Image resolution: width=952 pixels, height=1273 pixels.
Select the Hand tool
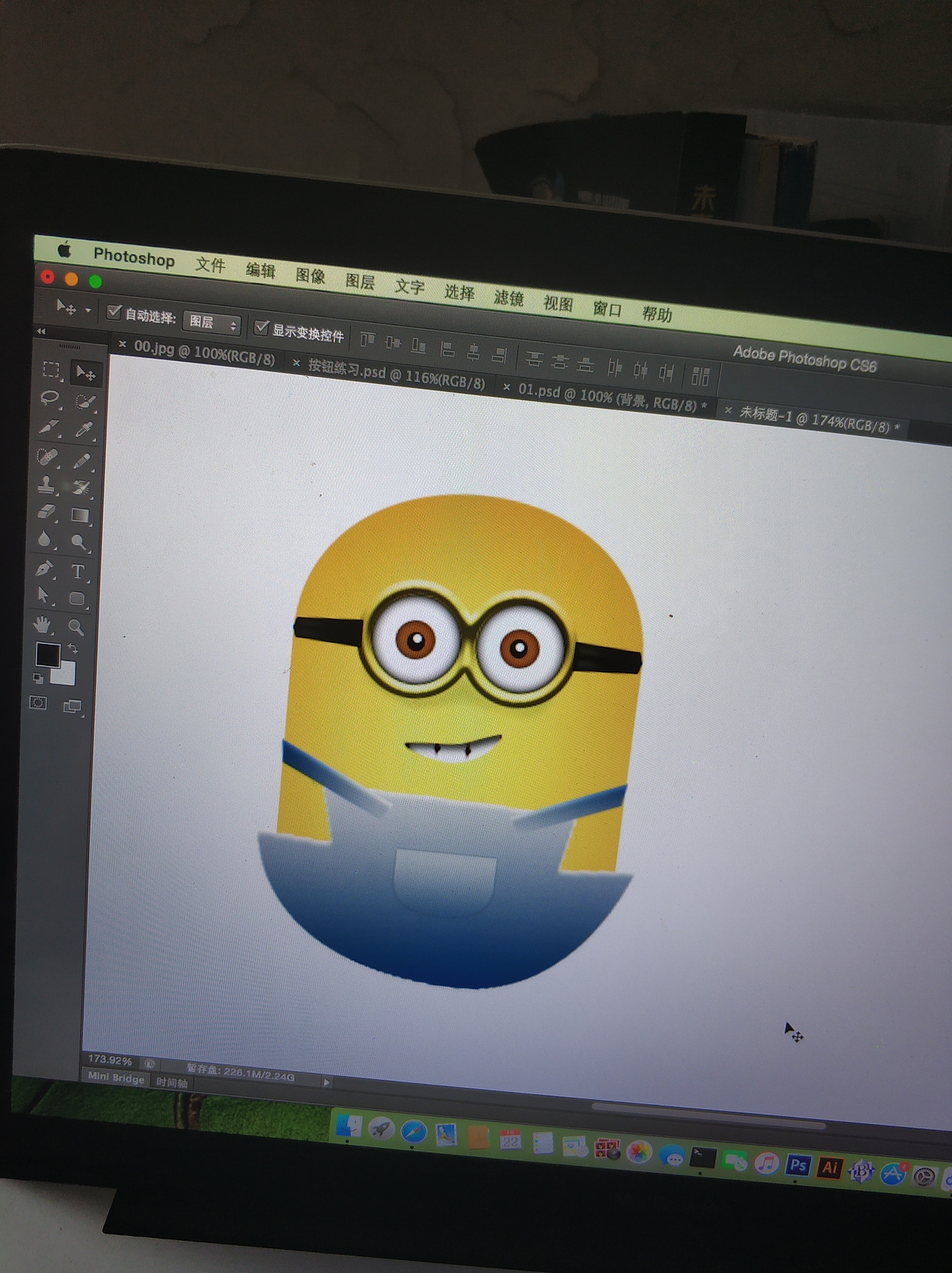pyautogui.click(x=42, y=624)
